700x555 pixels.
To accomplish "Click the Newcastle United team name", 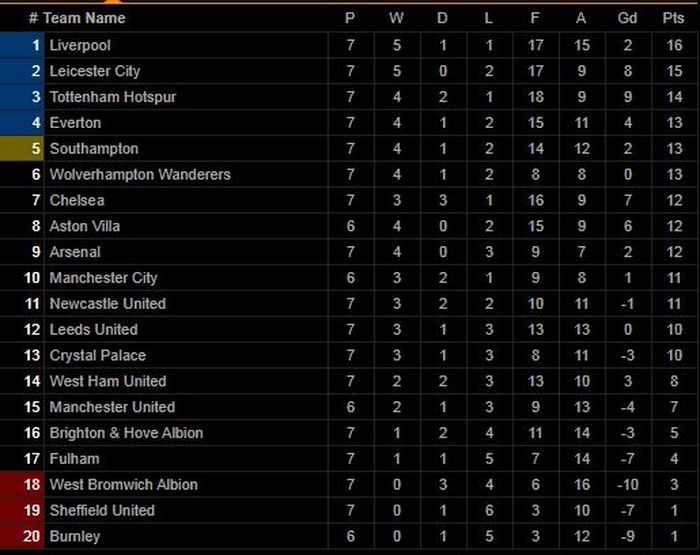I will tap(108, 304).
